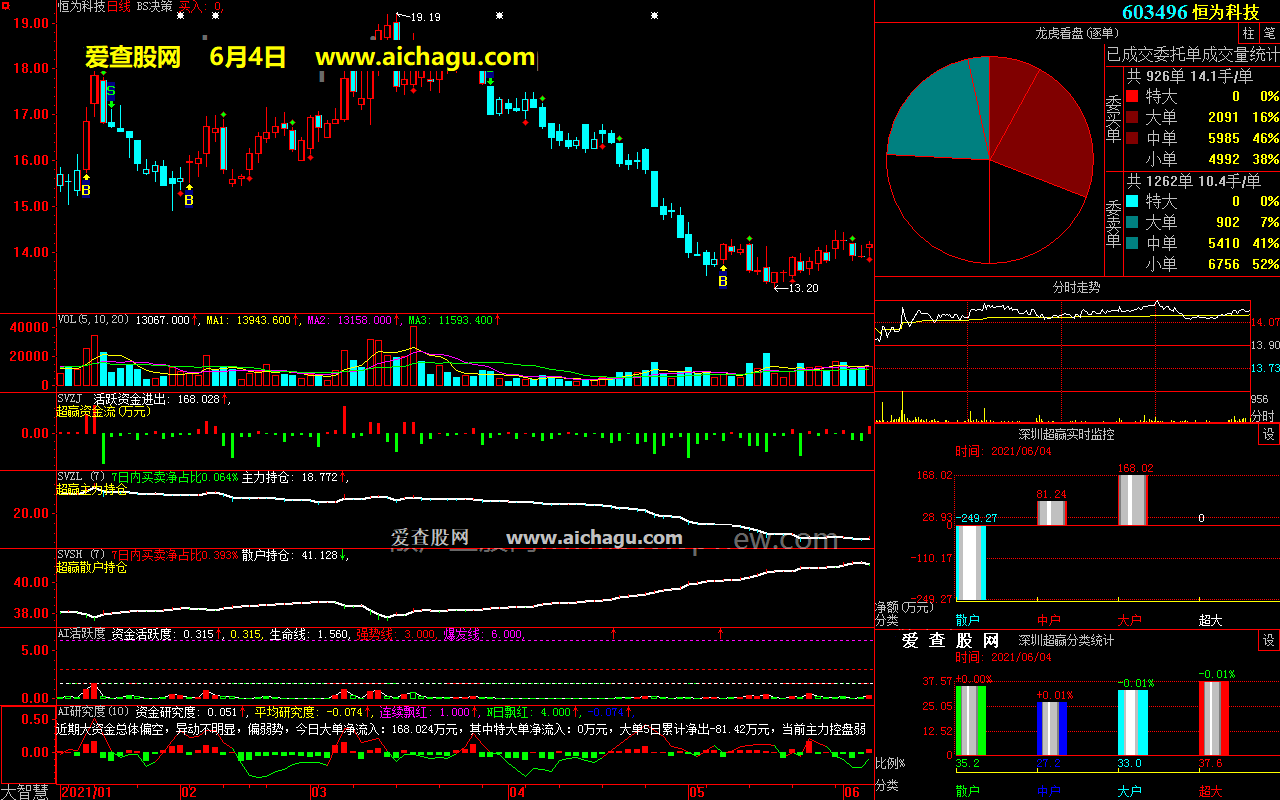
Task: Open 设 settings in 深圳超赢实时监控 panel
Action: (1268, 434)
